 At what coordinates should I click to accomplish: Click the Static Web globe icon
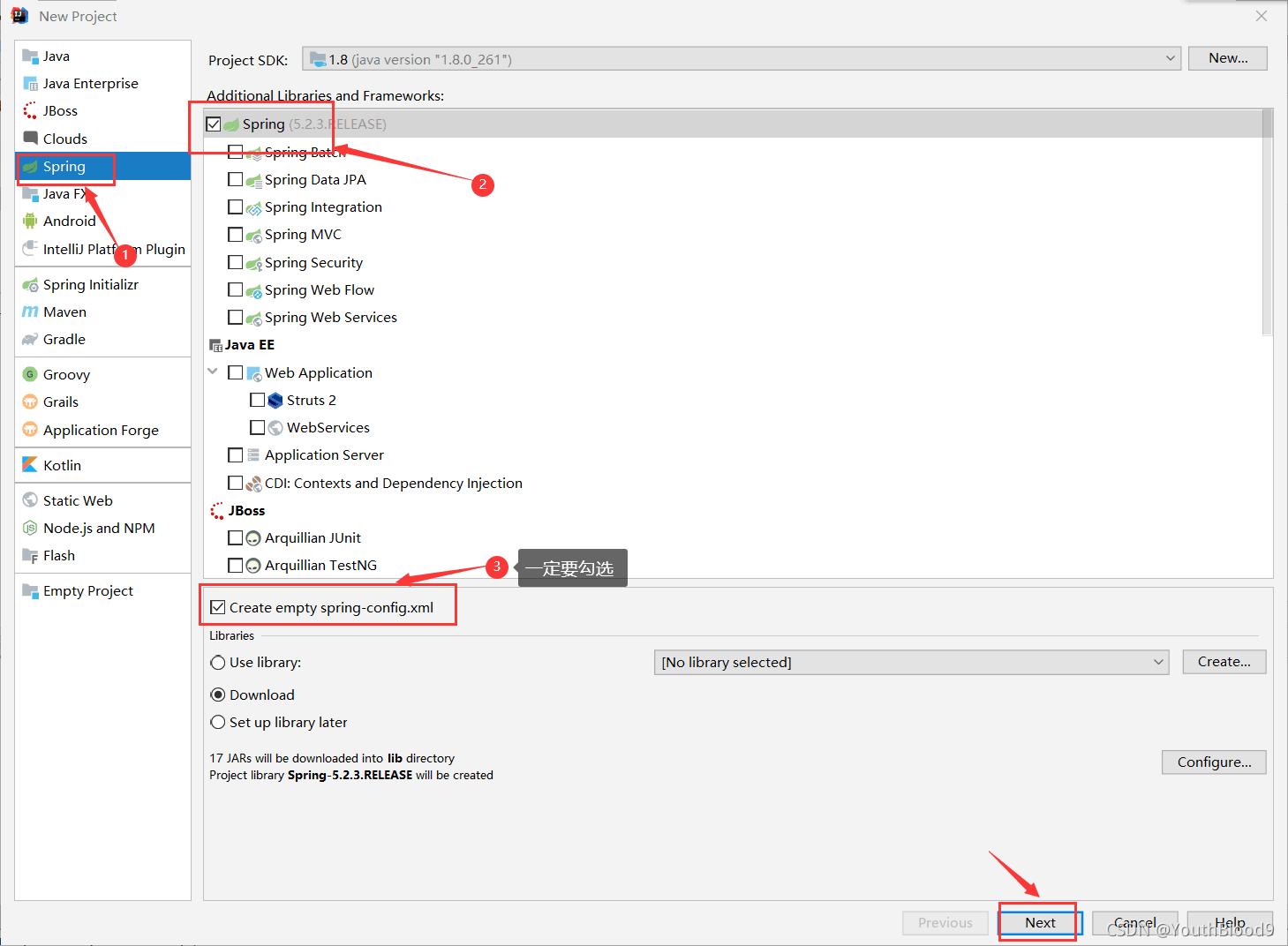[30, 500]
